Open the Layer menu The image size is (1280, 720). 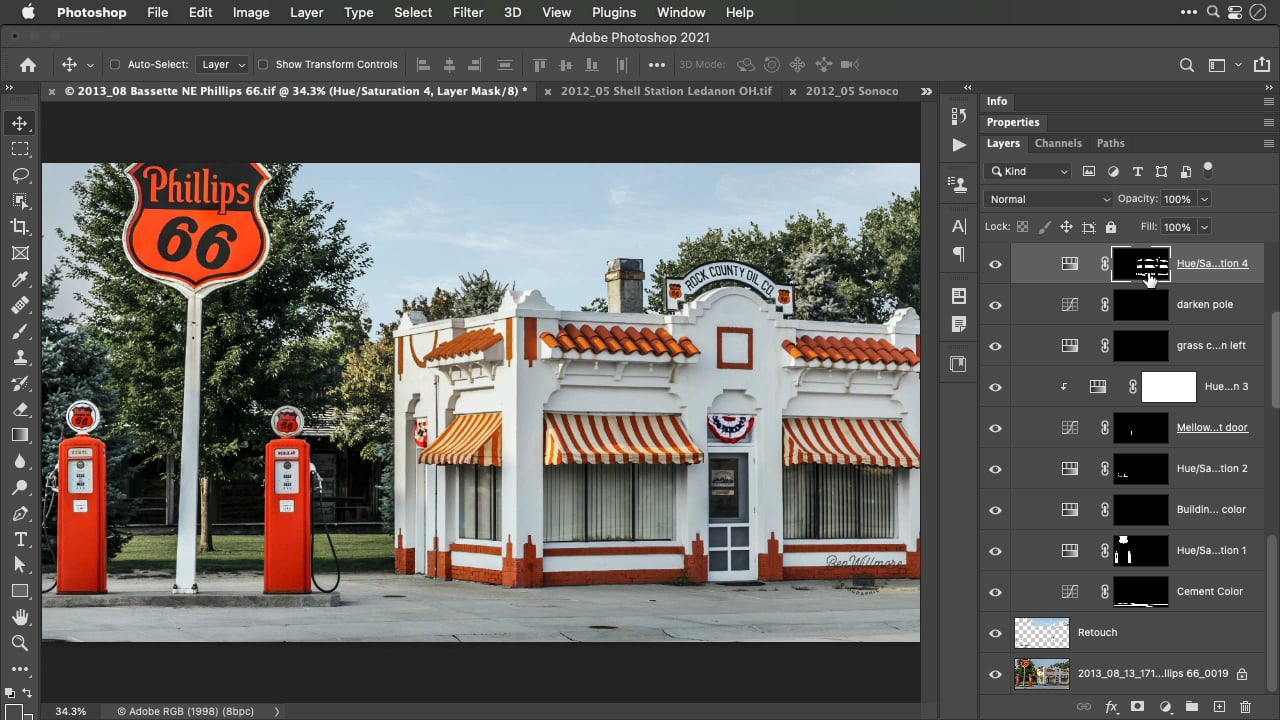coord(306,12)
